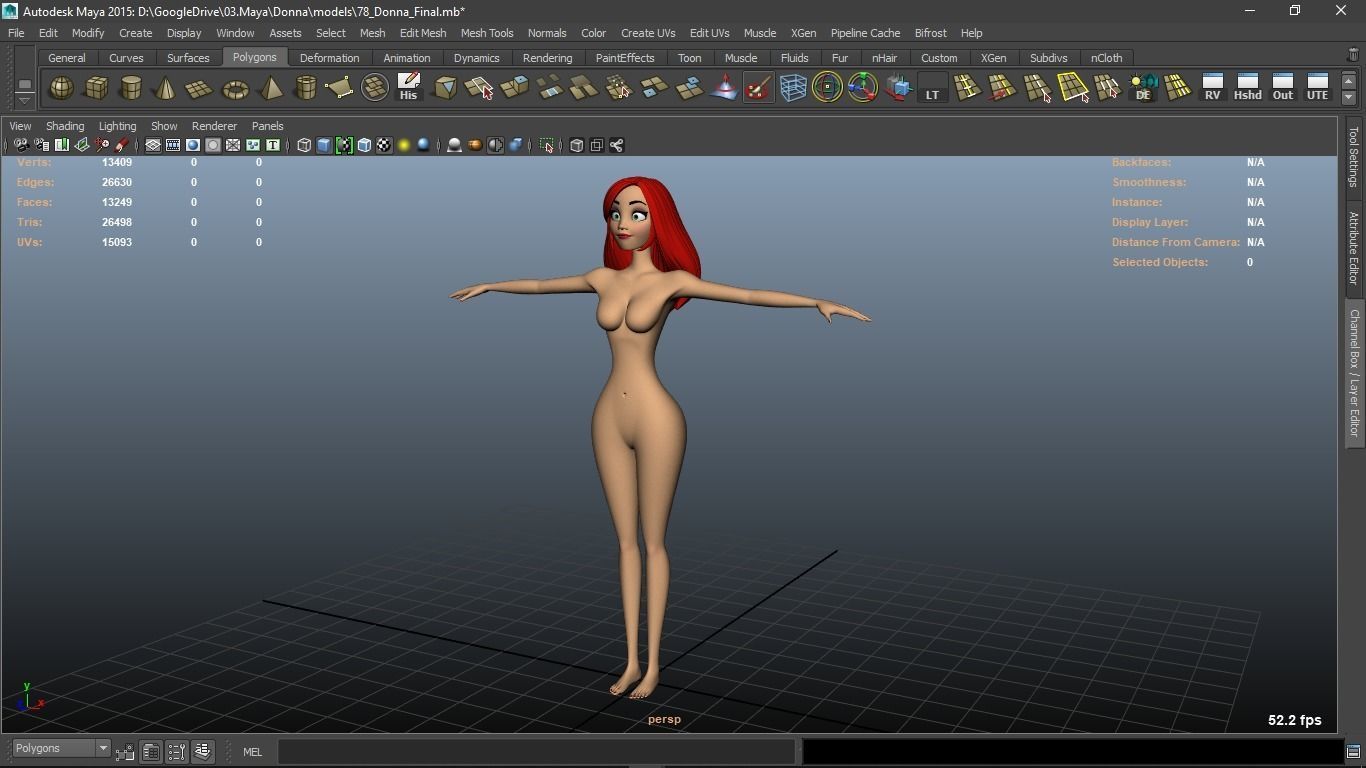Expand the Attribute Editor side tab

coord(1354,247)
